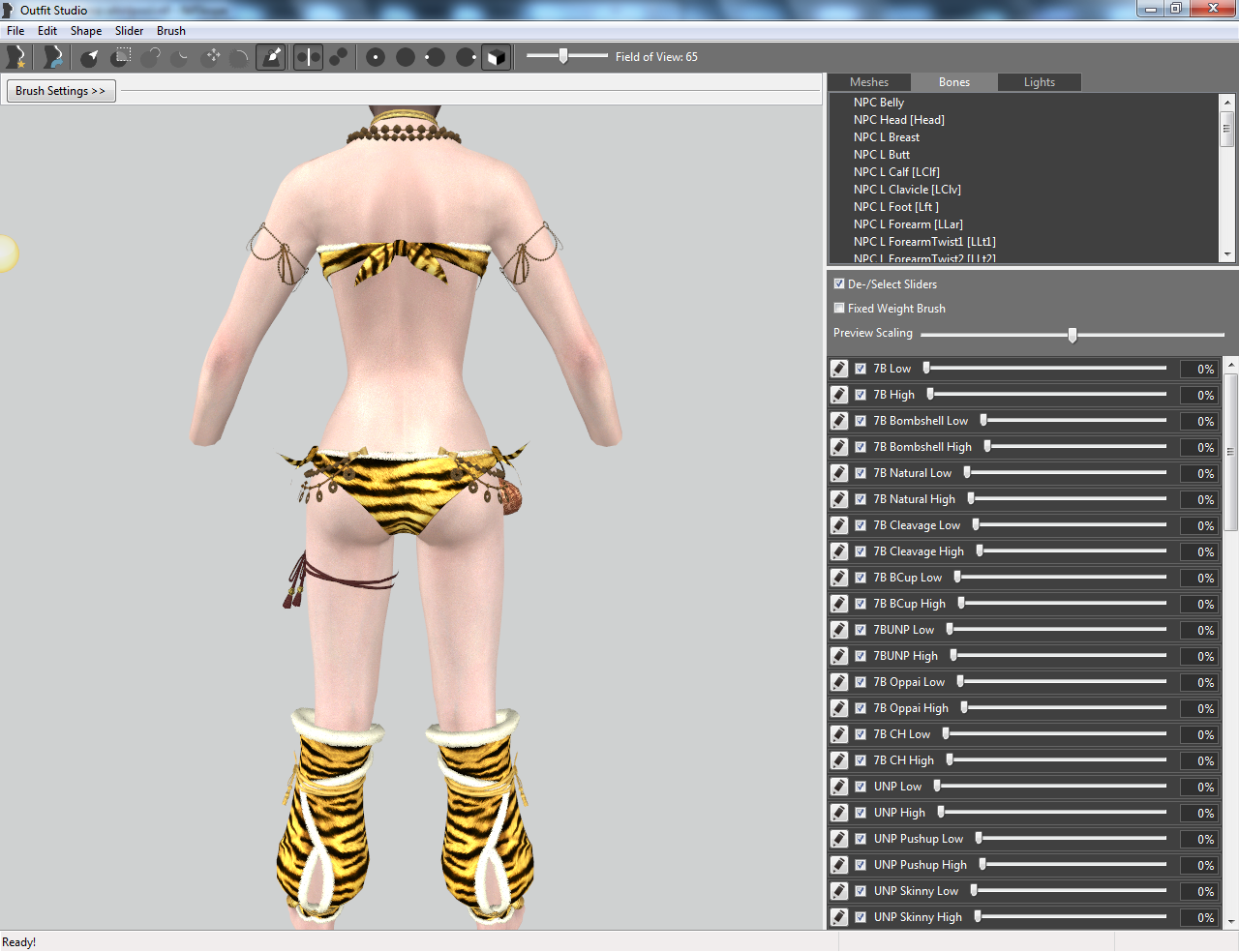
Task: Select the Mask brush tool
Action: click(121, 57)
